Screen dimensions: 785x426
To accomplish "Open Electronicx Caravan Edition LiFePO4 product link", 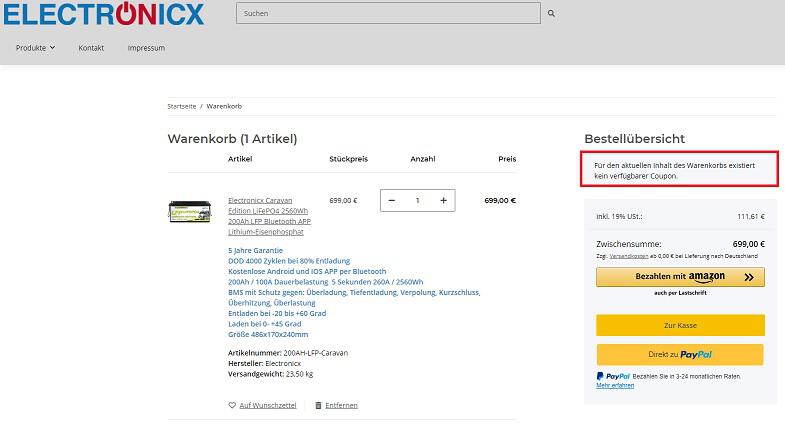I will click(269, 216).
